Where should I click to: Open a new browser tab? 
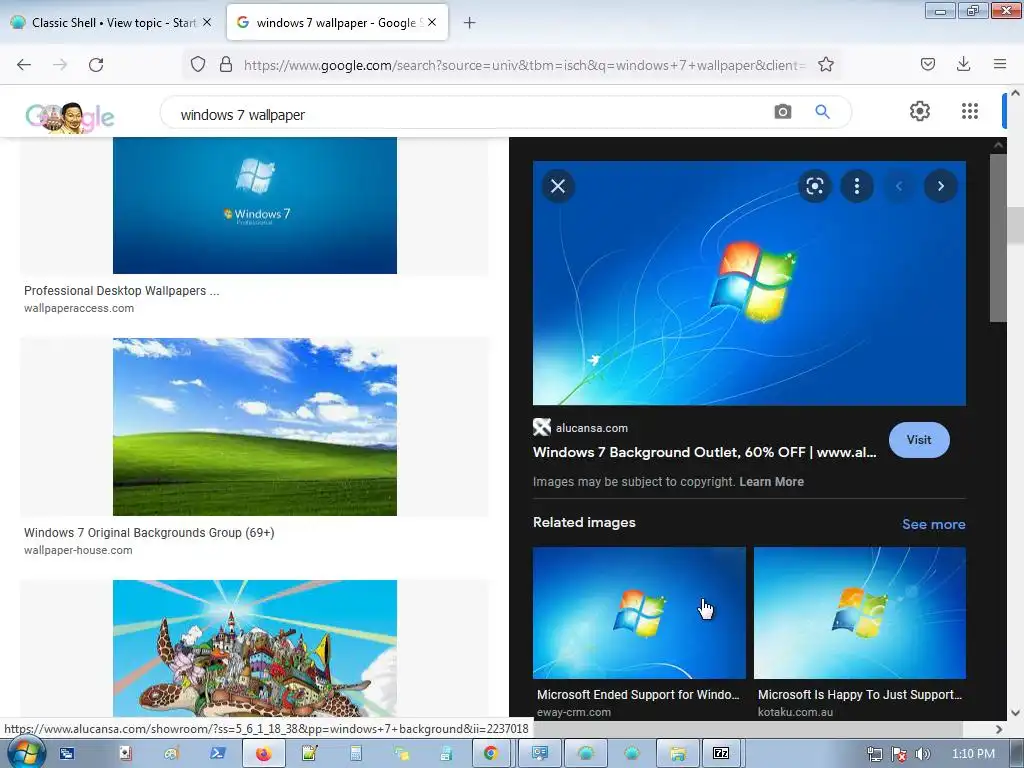(x=470, y=23)
